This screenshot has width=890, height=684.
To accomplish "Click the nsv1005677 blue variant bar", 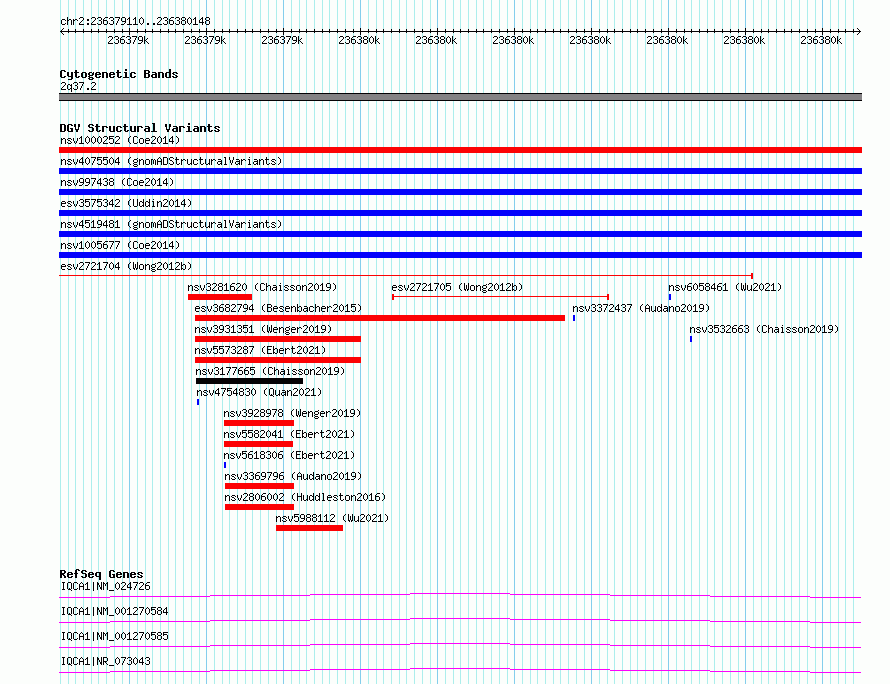I will [x=460, y=255].
